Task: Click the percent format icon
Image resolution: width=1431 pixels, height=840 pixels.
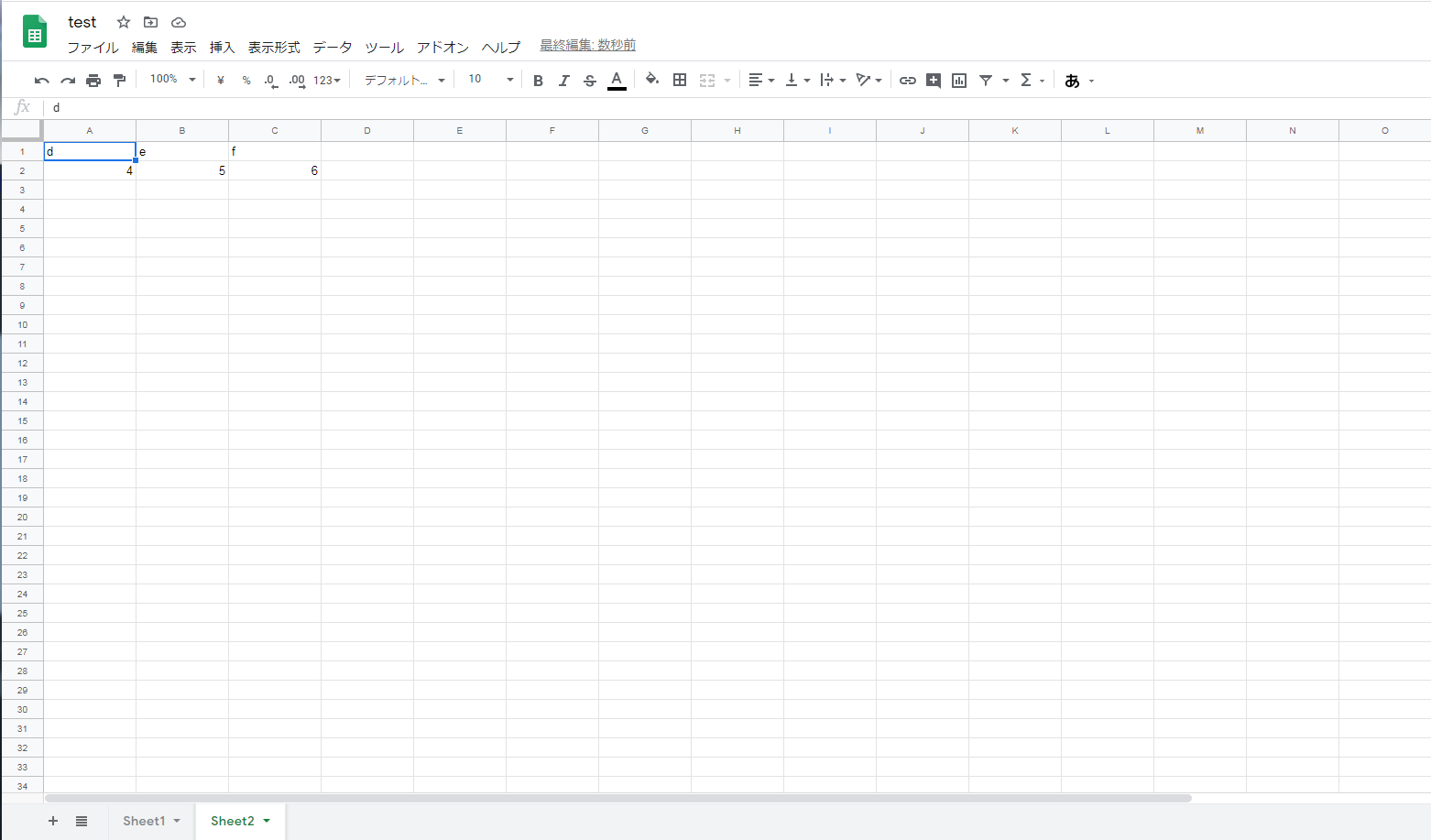Action: pos(246,80)
